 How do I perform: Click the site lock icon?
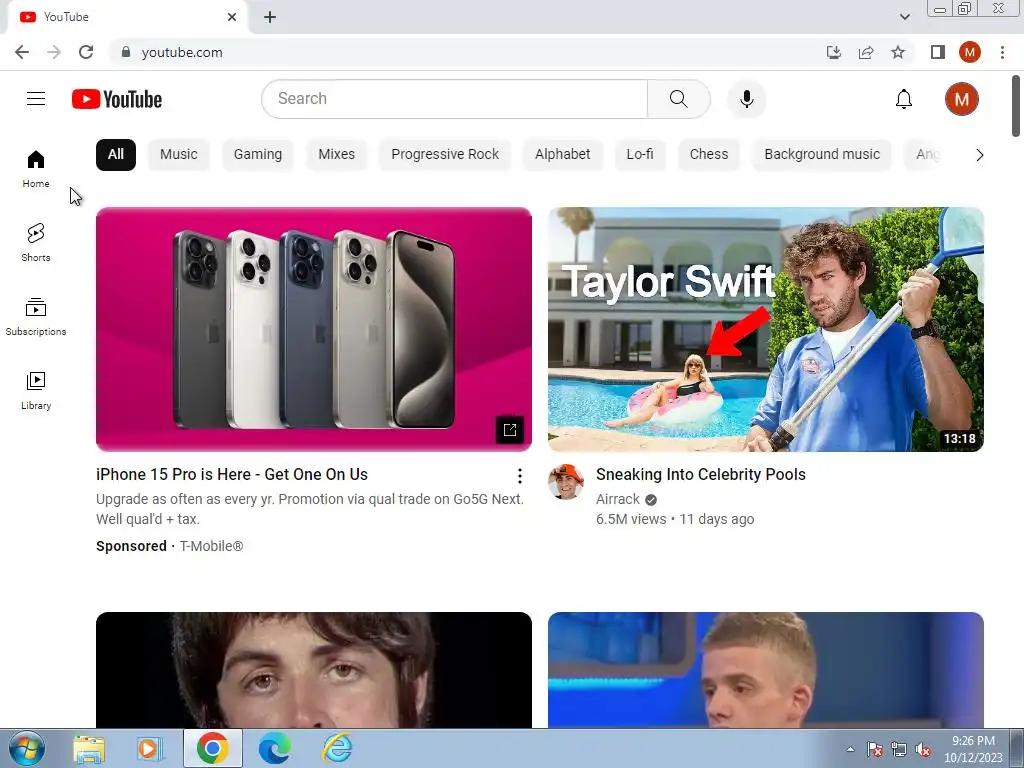(x=126, y=52)
